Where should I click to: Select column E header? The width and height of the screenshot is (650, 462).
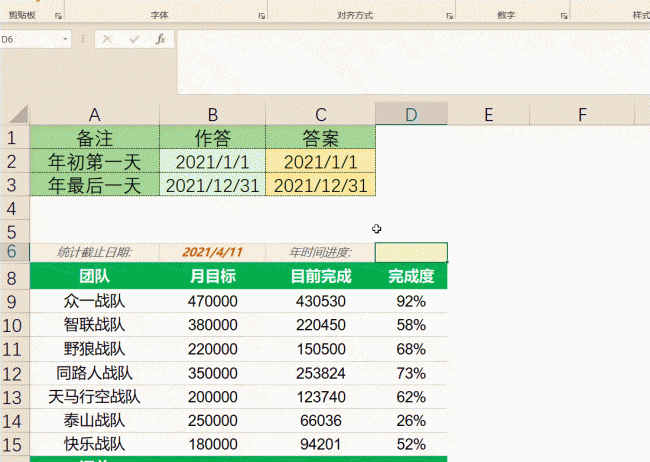[x=488, y=114]
